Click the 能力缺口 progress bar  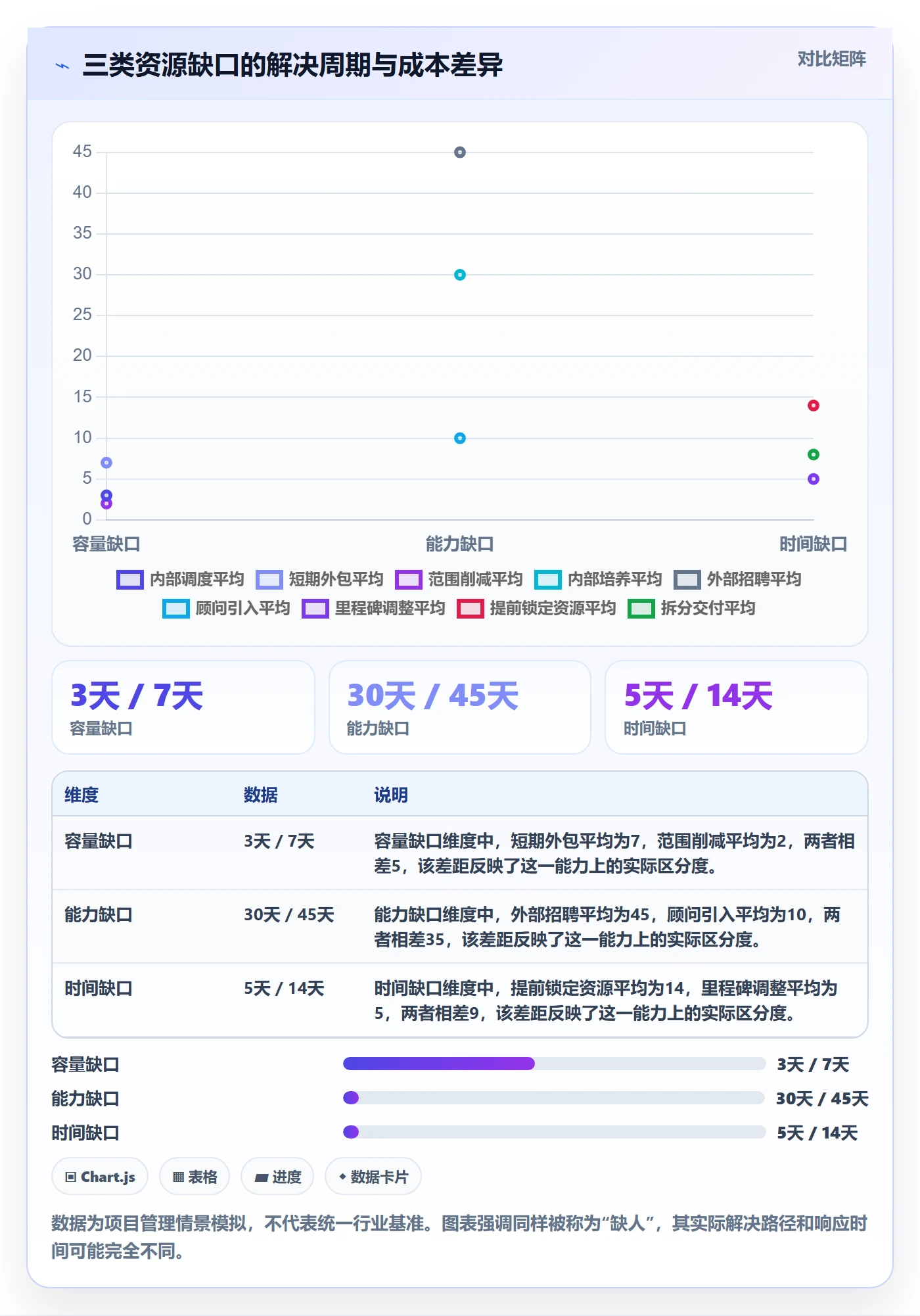click(554, 1098)
